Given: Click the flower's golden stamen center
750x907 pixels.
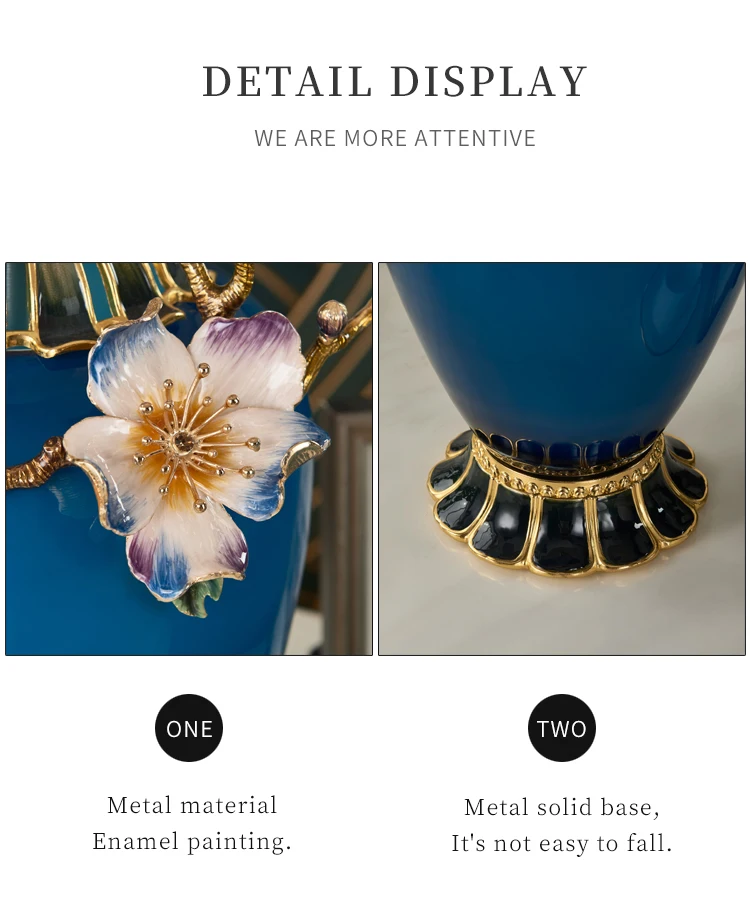Looking at the screenshot, I should (184, 440).
